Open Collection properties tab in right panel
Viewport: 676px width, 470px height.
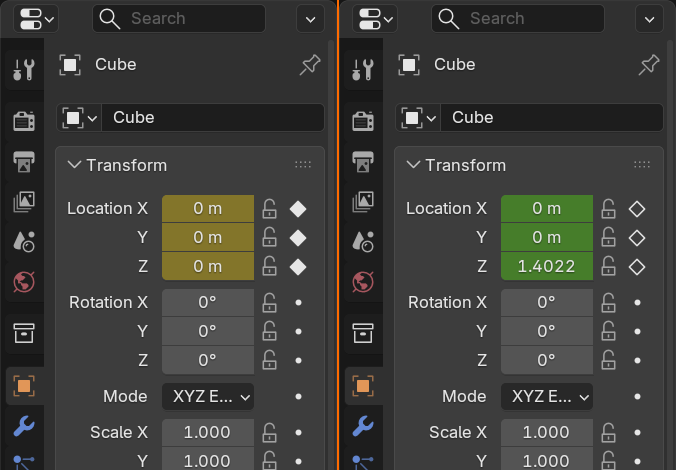click(363, 333)
